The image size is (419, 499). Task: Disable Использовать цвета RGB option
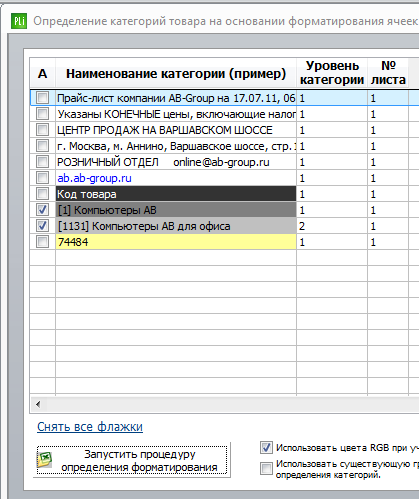click(x=266, y=447)
